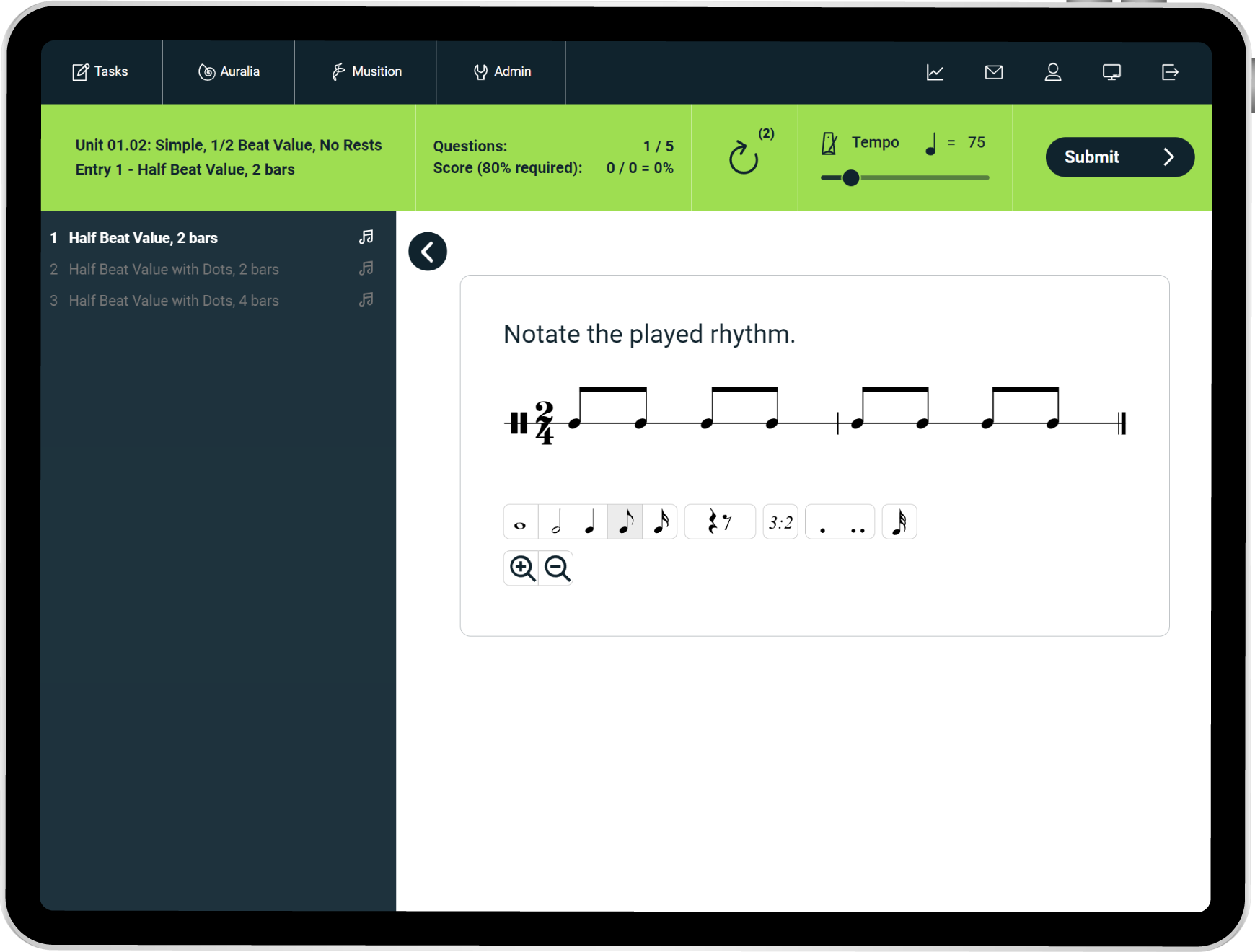Collapse the sidebar with the back chevron
1255x952 pixels.
pos(428,252)
